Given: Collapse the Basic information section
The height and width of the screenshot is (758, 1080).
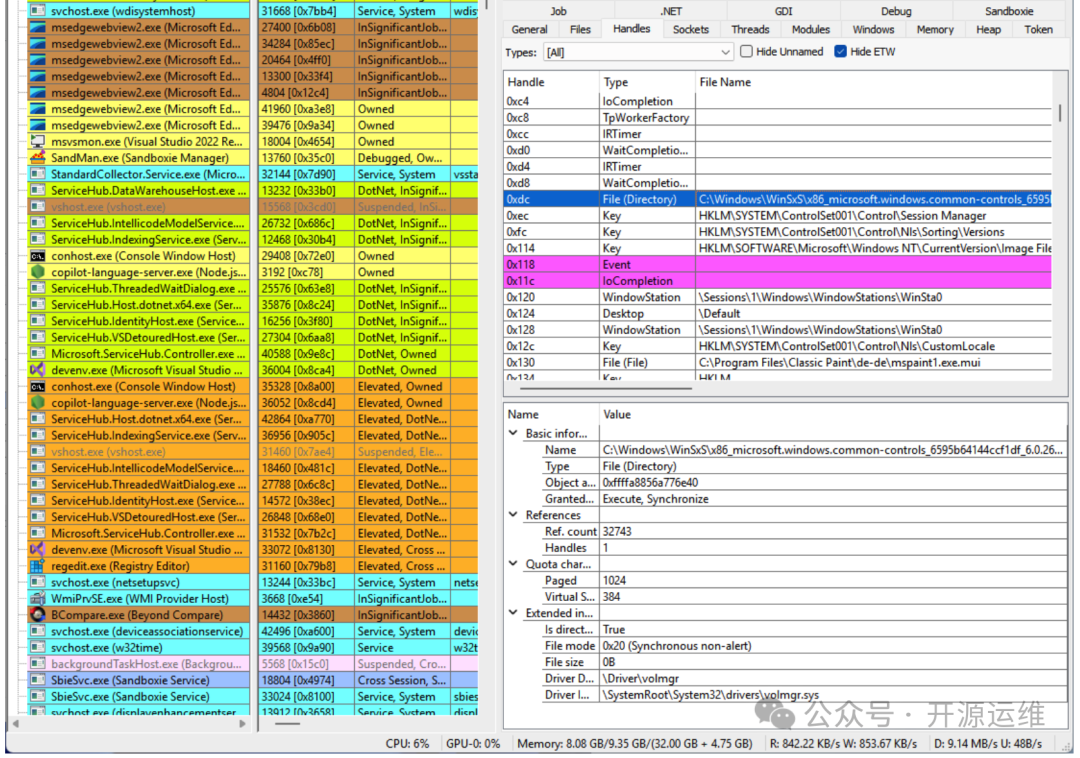Looking at the screenshot, I should click(514, 434).
